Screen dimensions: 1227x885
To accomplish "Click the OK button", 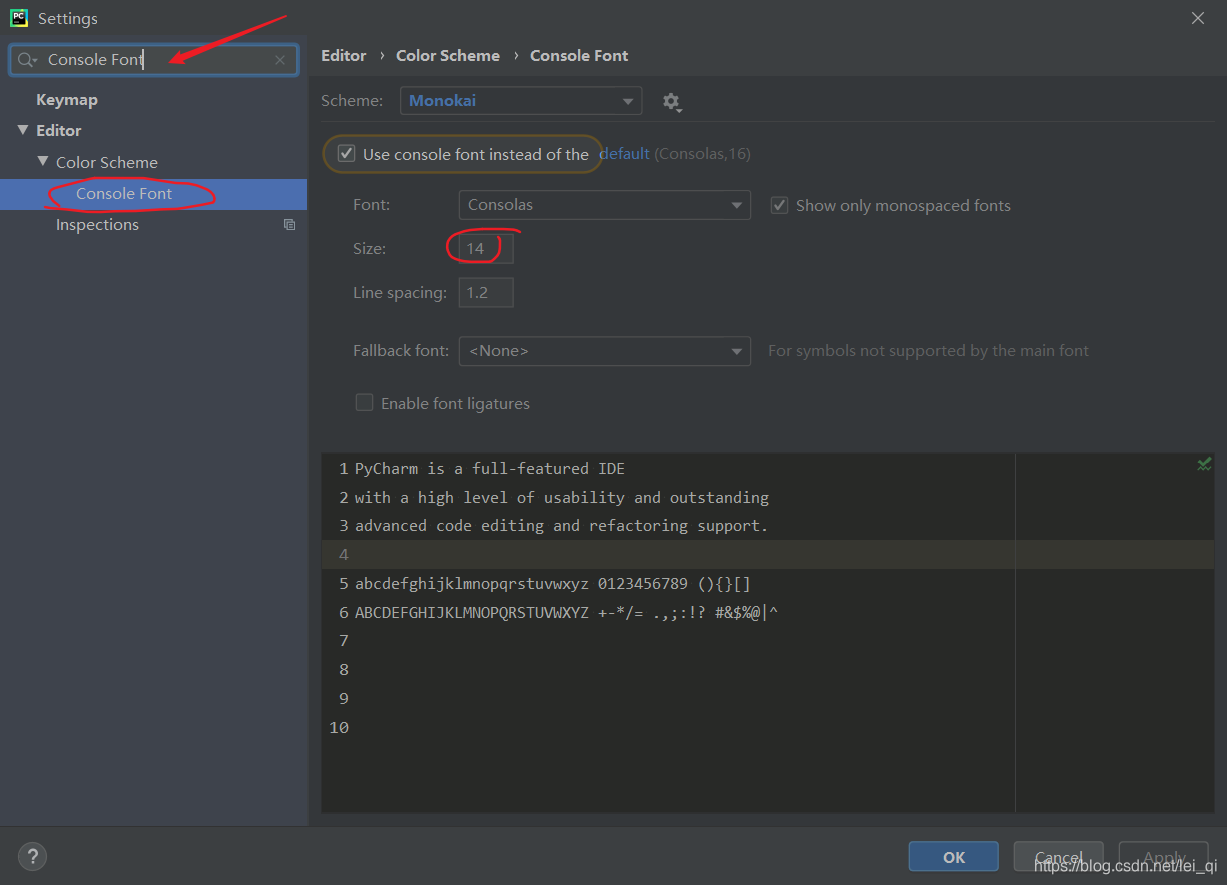I will [x=954, y=857].
